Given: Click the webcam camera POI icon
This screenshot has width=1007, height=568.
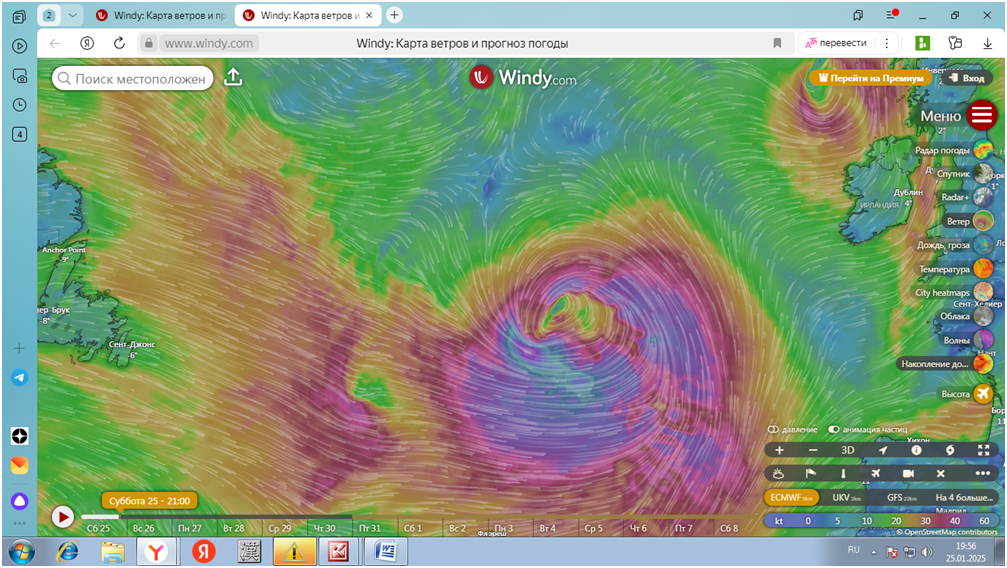Looking at the screenshot, I should 908,474.
